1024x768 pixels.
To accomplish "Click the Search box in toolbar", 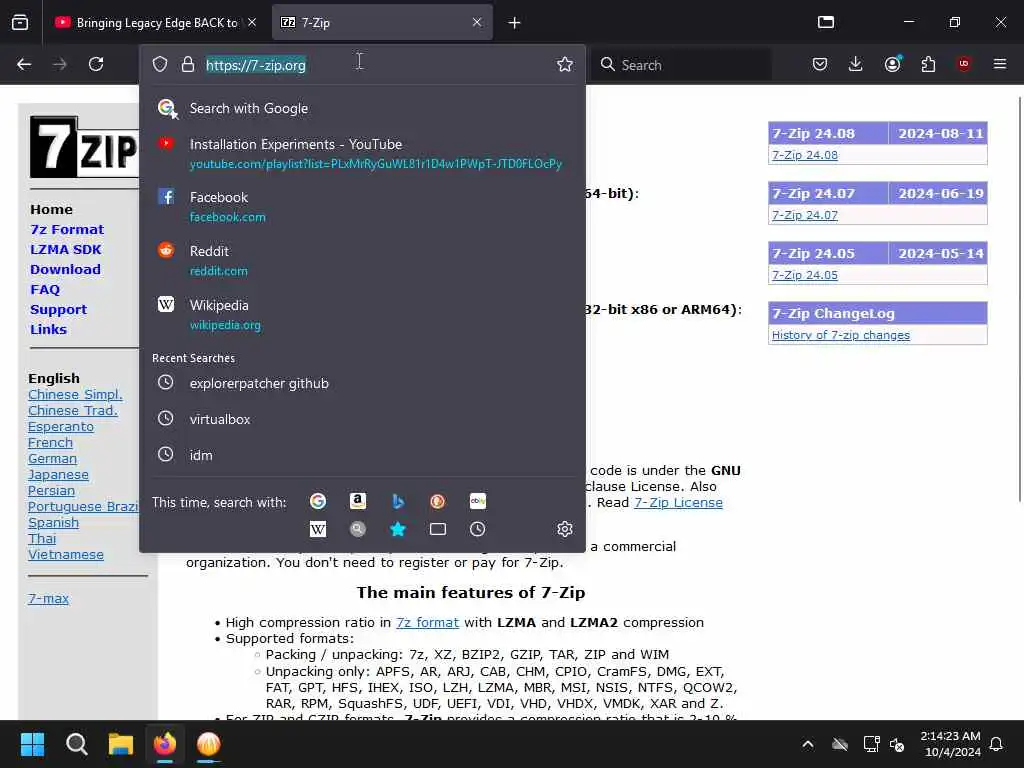I will click(682, 65).
